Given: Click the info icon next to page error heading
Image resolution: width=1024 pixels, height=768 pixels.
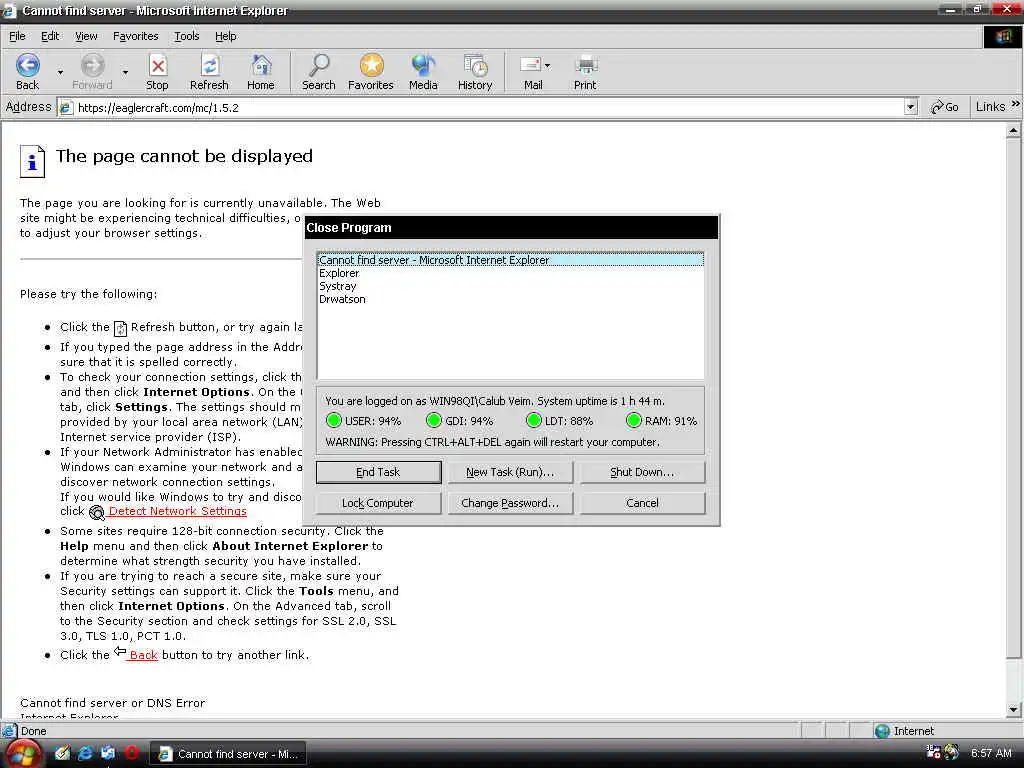Looking at the screenshot, I should (x=32, y=161).
